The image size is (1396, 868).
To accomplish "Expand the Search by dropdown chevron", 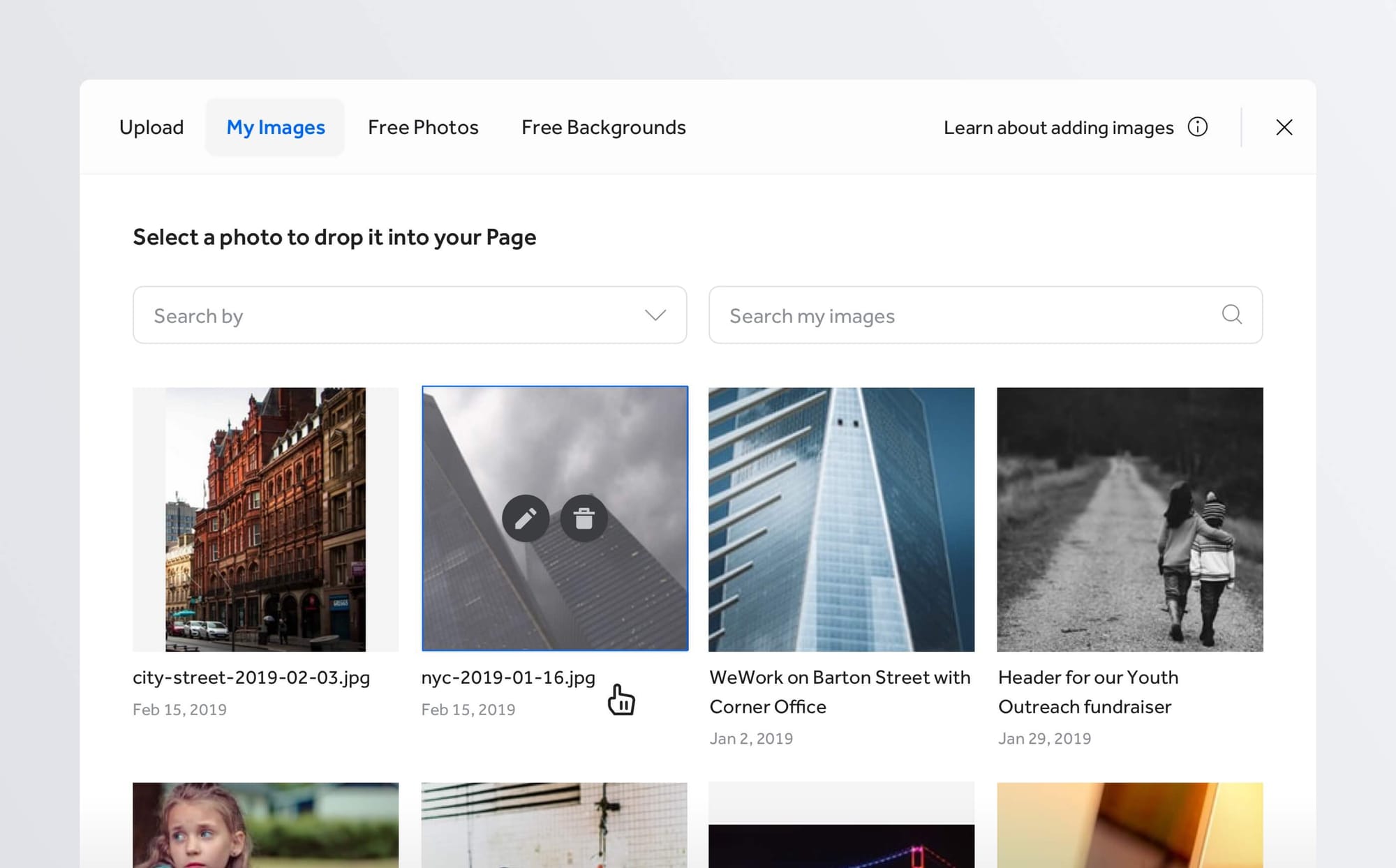I will point(655,315).
